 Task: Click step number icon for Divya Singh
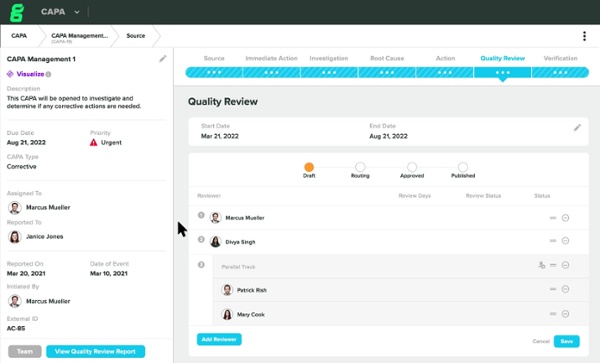click(x=201, y=239)
